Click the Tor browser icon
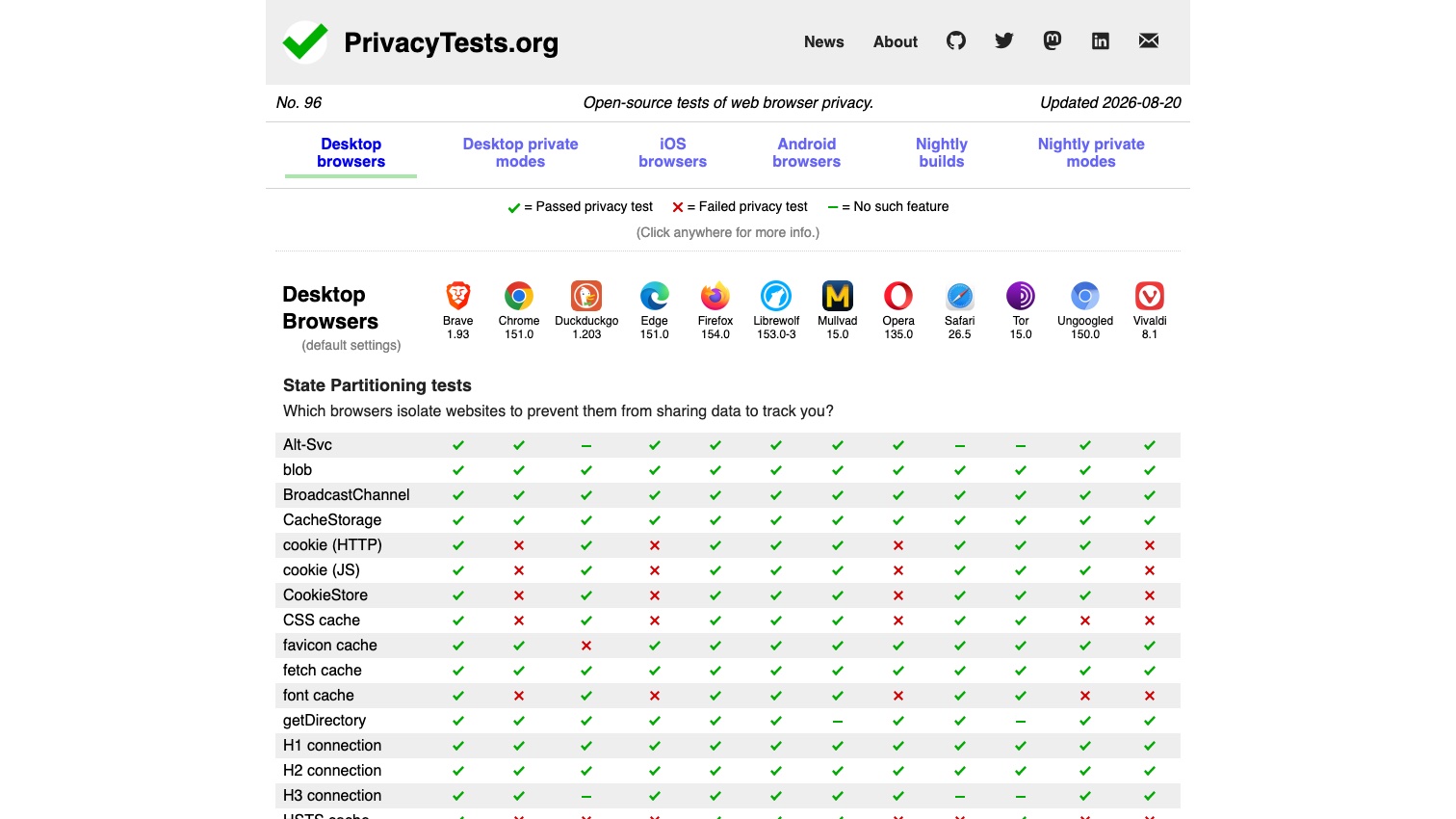 1021,296
